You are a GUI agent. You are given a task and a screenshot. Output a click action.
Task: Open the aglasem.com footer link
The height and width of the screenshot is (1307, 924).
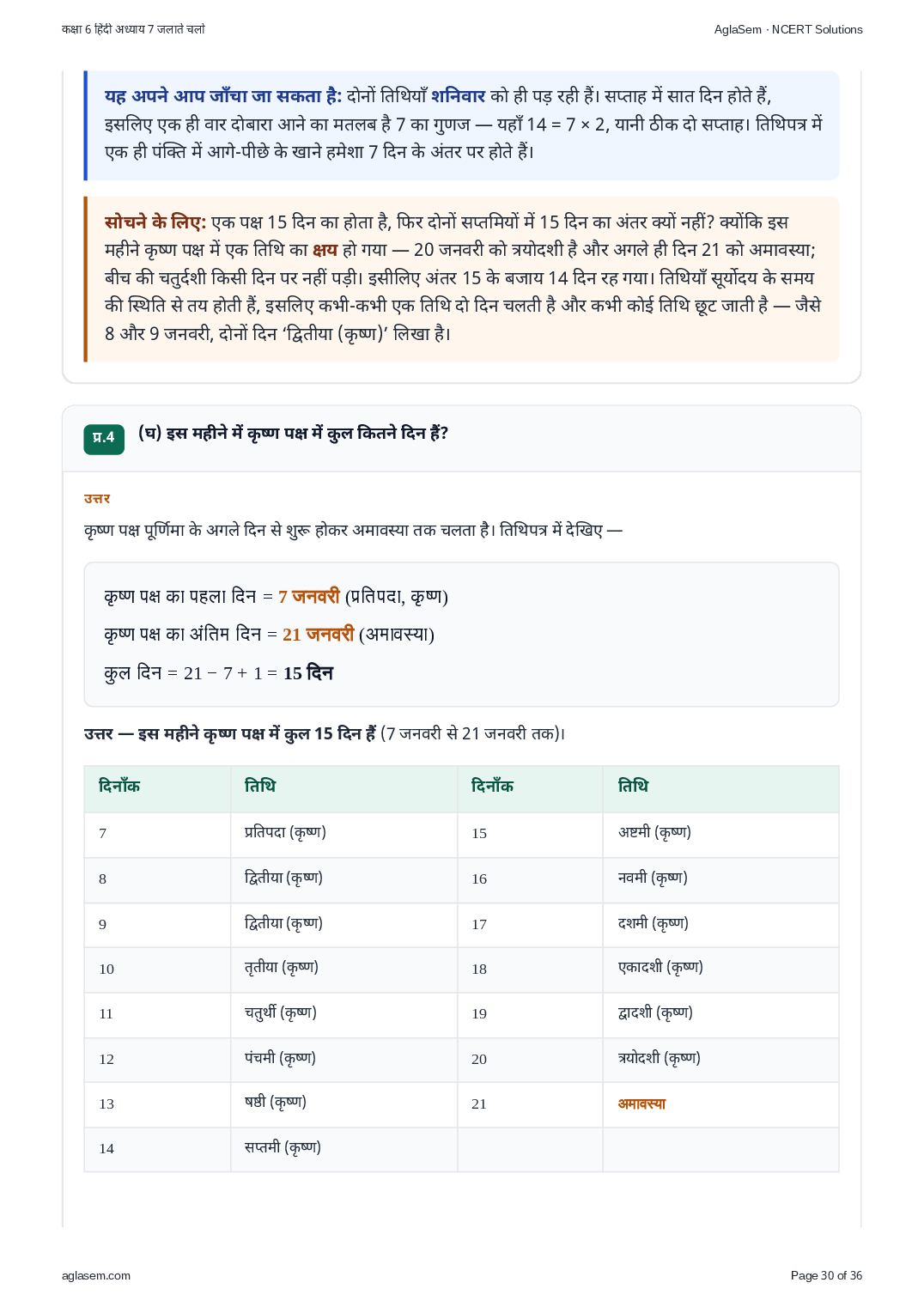(x=96, y=1275)
